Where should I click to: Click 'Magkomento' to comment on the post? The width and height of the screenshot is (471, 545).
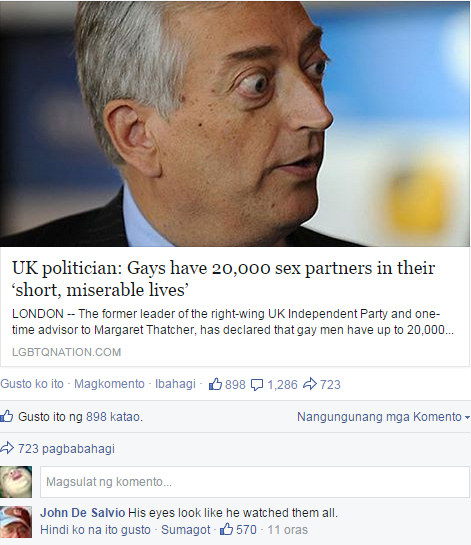[109, 384]
